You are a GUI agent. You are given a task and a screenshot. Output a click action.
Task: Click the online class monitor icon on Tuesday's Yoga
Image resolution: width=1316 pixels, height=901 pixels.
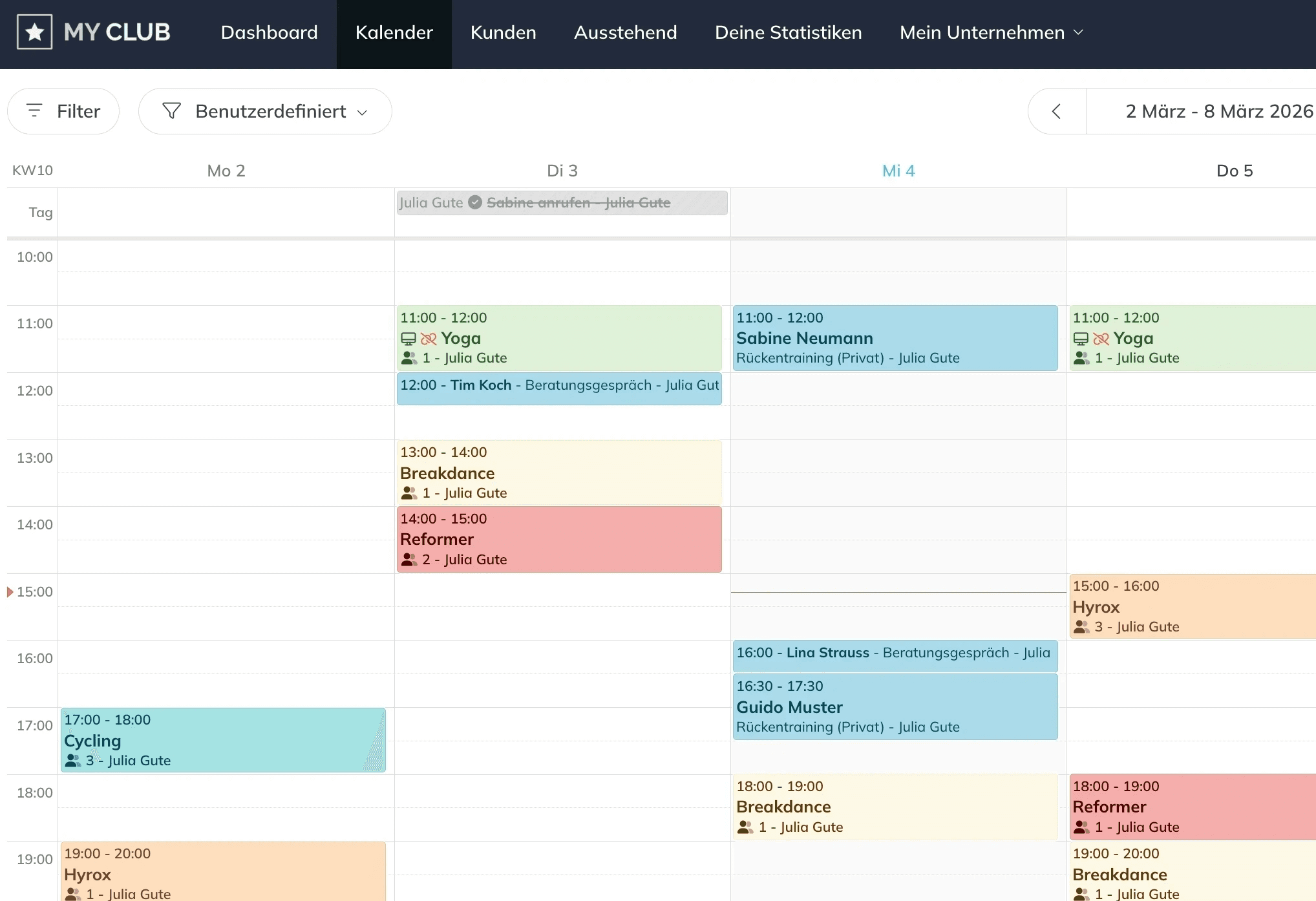point(409,338)
